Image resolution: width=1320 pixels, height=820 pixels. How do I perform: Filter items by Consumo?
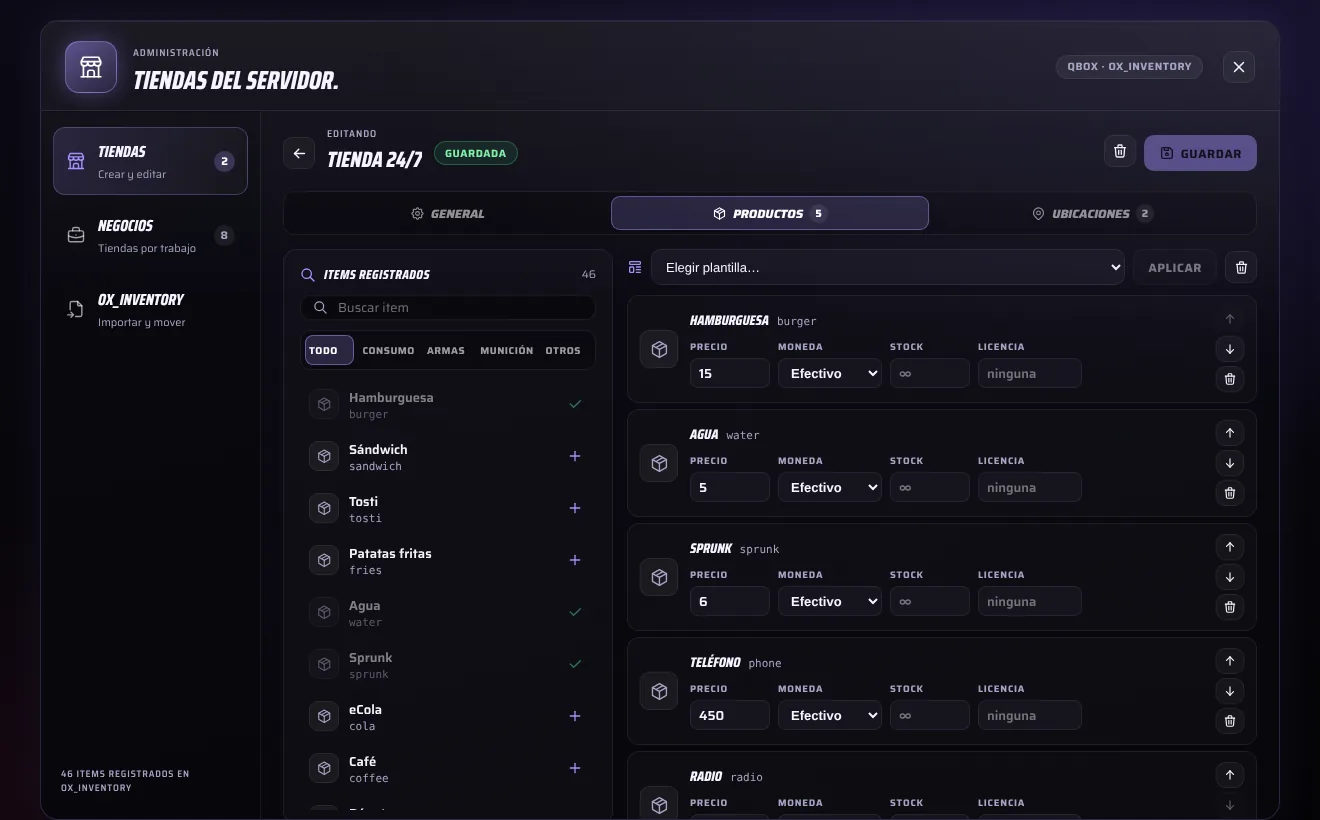(388, 351)
